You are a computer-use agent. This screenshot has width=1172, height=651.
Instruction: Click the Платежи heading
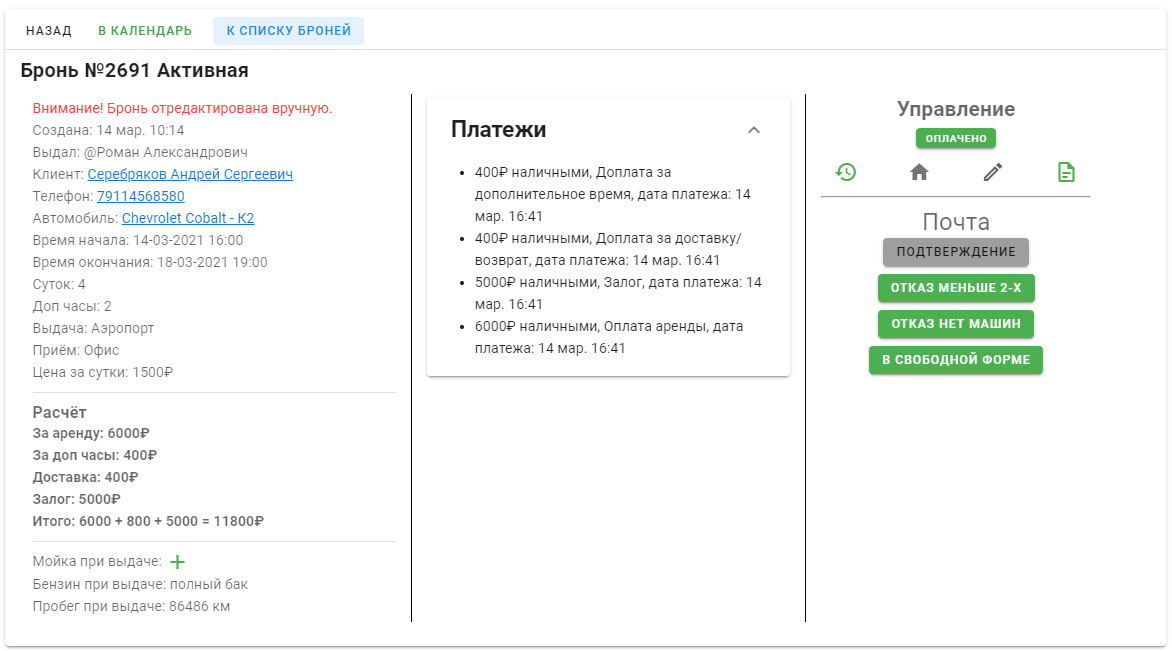click(x=499, y=129)
